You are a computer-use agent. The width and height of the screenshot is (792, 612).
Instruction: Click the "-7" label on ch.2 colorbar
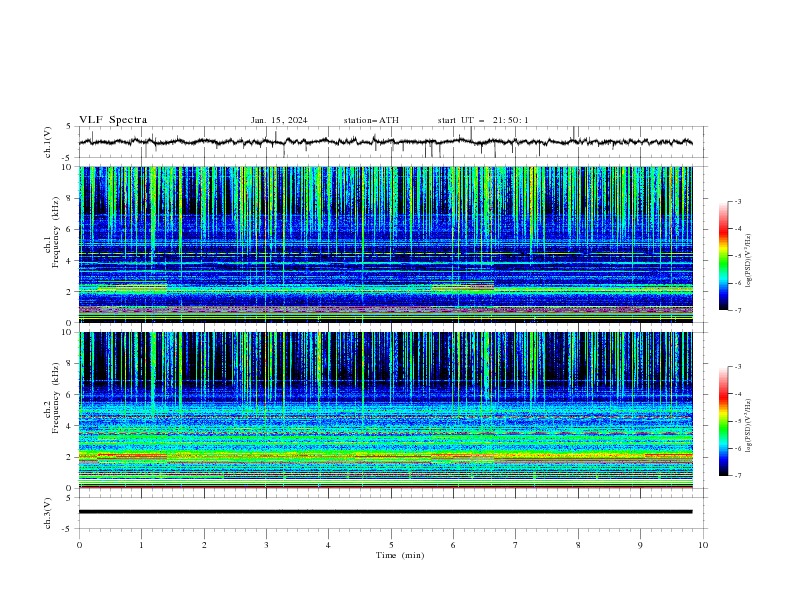737,475
